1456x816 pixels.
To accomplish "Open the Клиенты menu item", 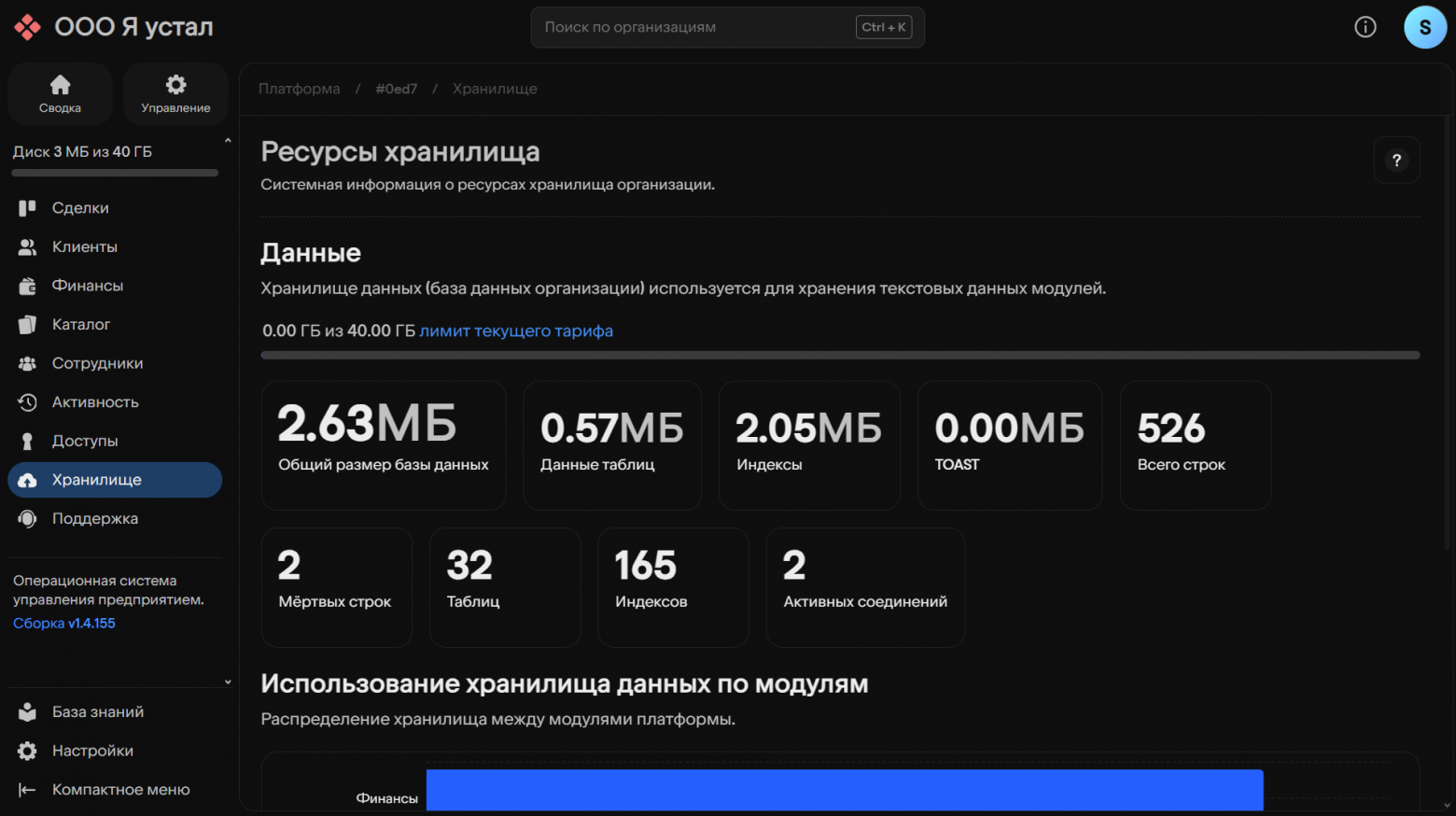I will (x=115, y=247).
